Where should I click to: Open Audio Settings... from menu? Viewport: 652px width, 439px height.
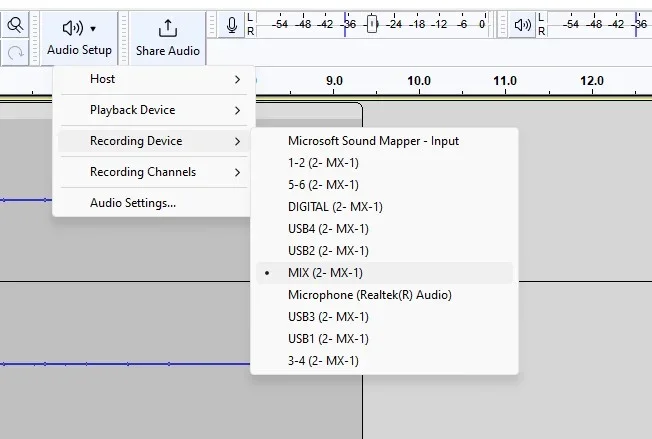[x=154, y=203]
